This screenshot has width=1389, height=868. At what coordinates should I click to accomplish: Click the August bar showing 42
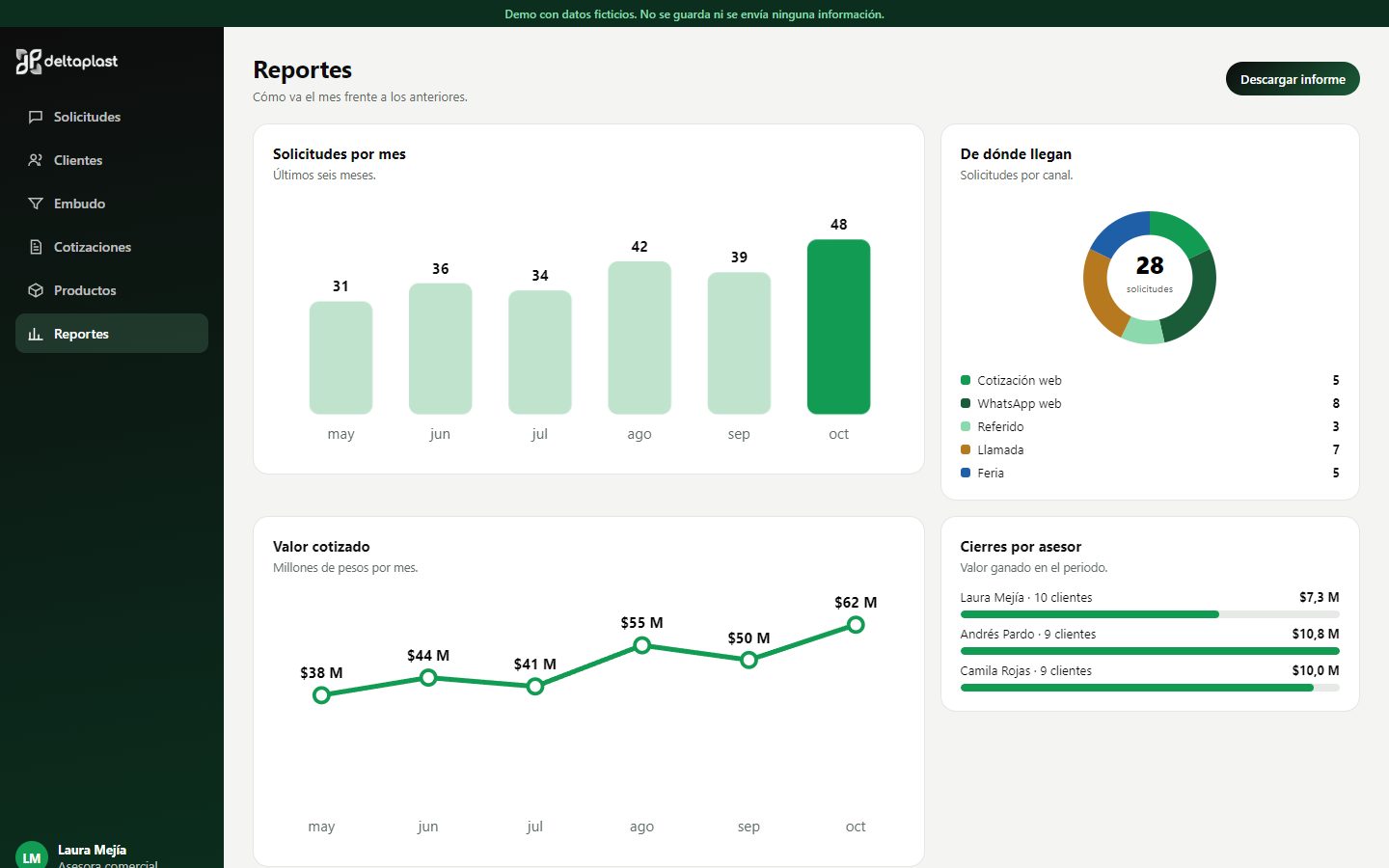point(640,338)
